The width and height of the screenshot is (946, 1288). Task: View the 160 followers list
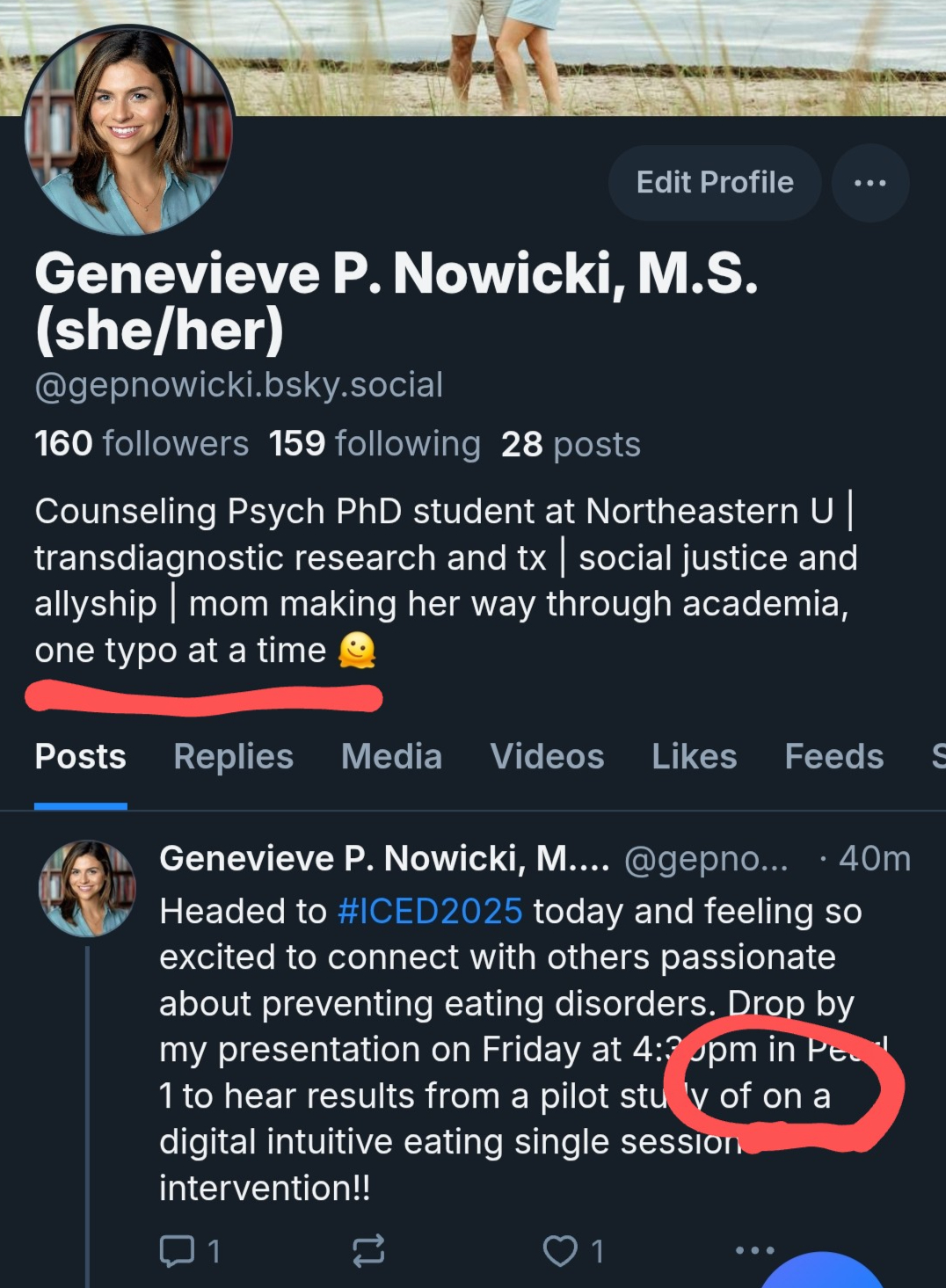(142, 444)
